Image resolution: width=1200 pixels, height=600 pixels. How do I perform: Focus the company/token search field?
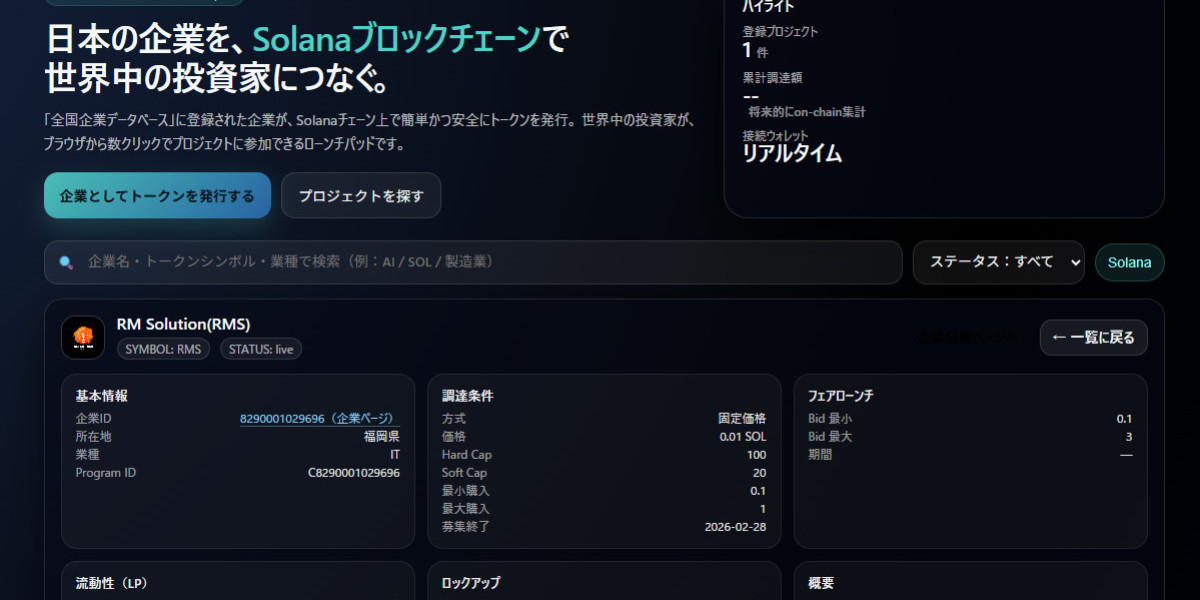click(473, 262)
